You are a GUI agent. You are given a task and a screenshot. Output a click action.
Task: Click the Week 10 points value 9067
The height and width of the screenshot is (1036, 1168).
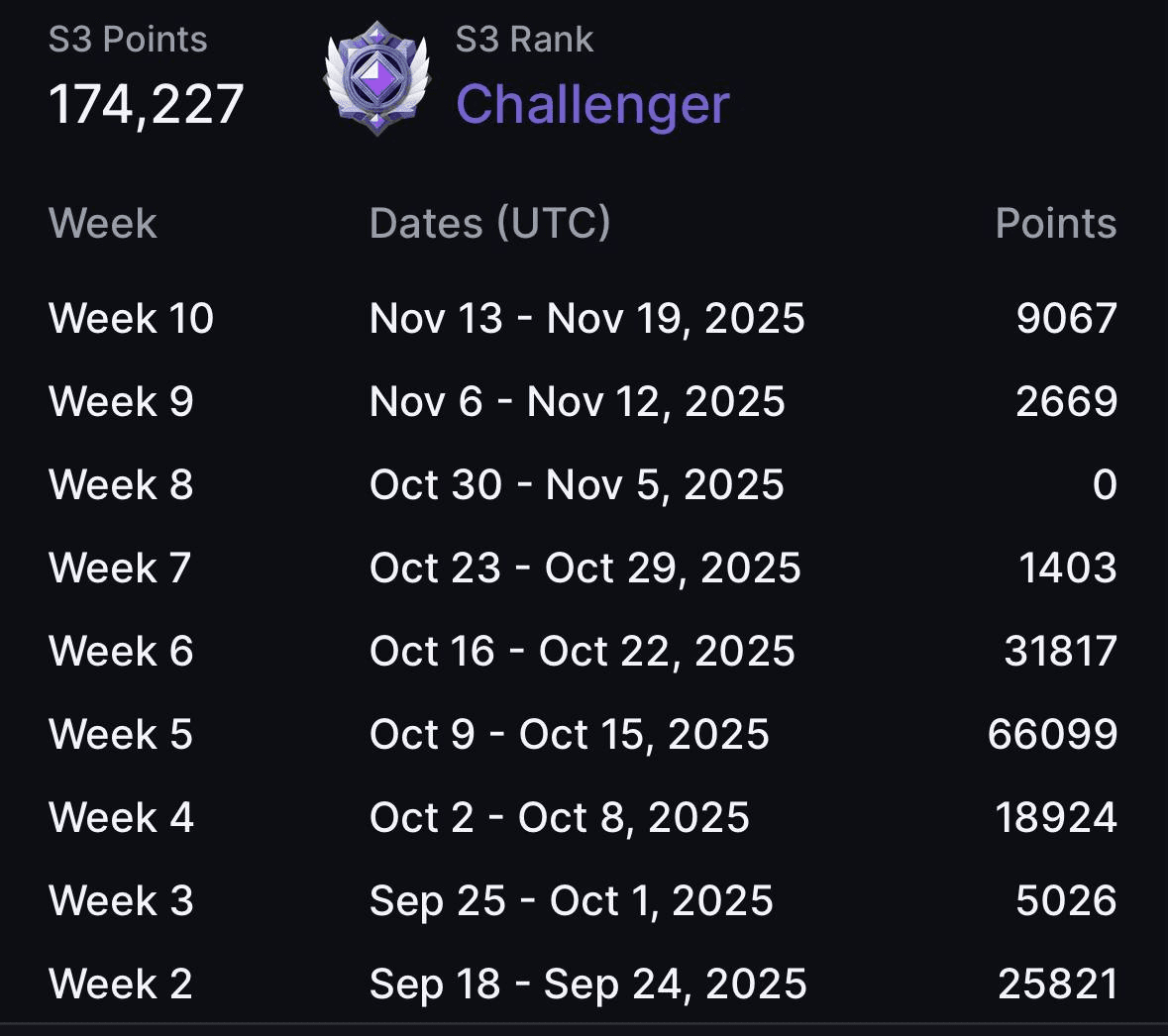pyautogui.click(x=1066, y=319)
